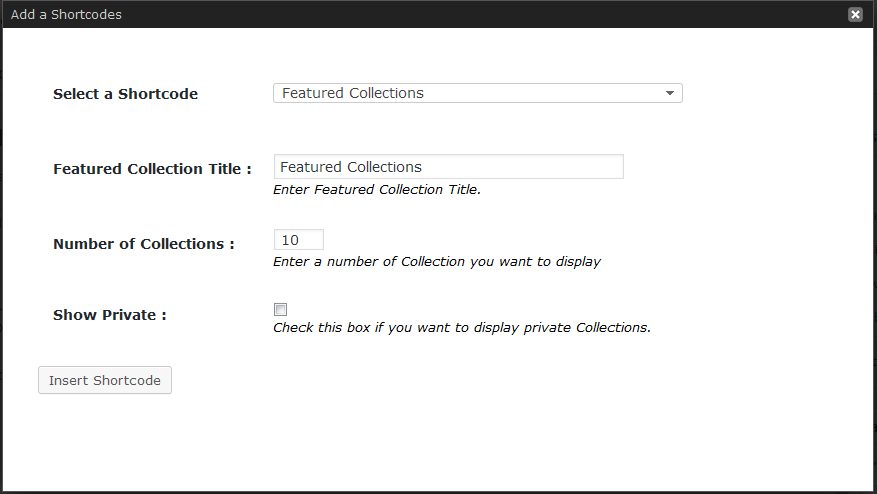Close the Add a Shortcodes dialog

click(x=855, y=15)
